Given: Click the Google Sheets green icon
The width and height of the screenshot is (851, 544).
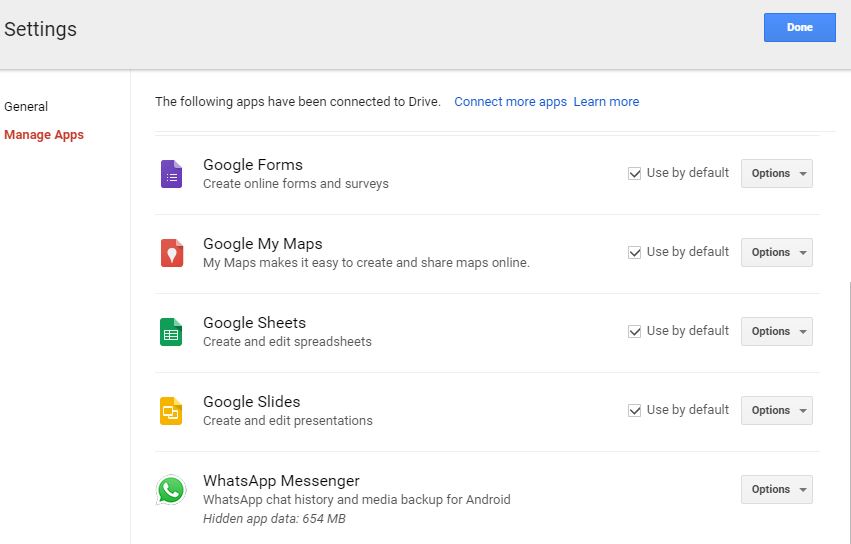Looking at the screenshot, I should tap(171, 332).
